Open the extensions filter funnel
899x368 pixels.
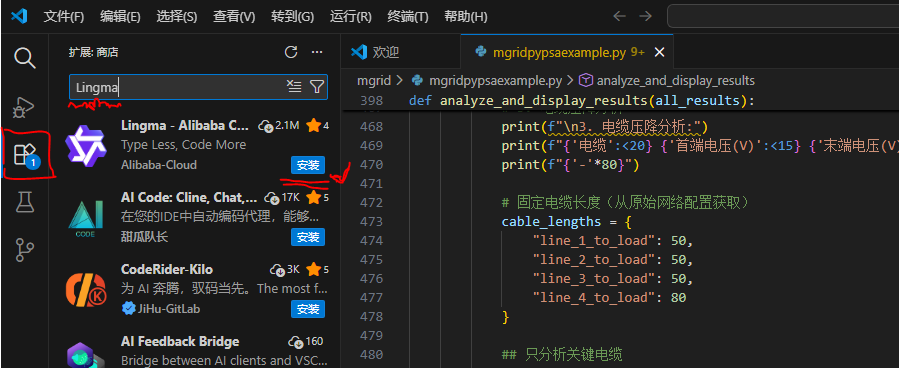tap(317, 87)
